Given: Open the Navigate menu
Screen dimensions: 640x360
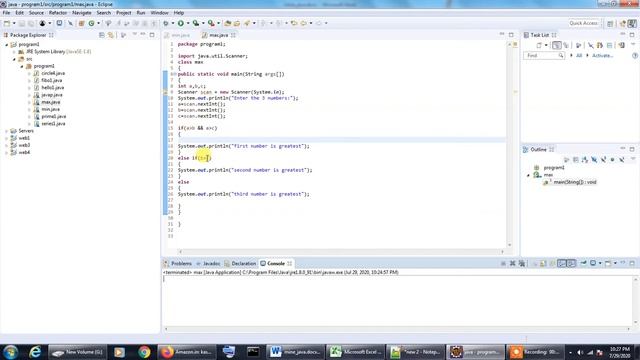Looking at the screenshot, I should [x=82, y=13].
